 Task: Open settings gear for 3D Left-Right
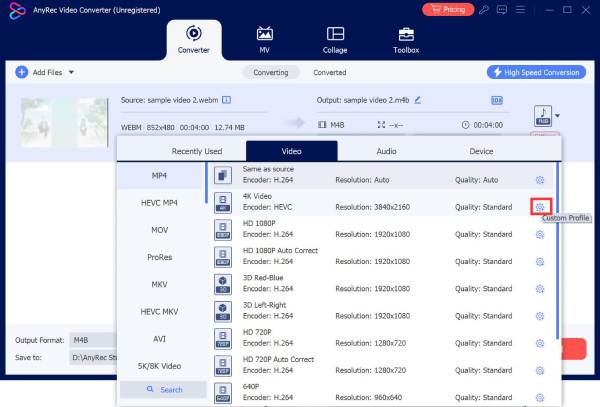point(540,316)
